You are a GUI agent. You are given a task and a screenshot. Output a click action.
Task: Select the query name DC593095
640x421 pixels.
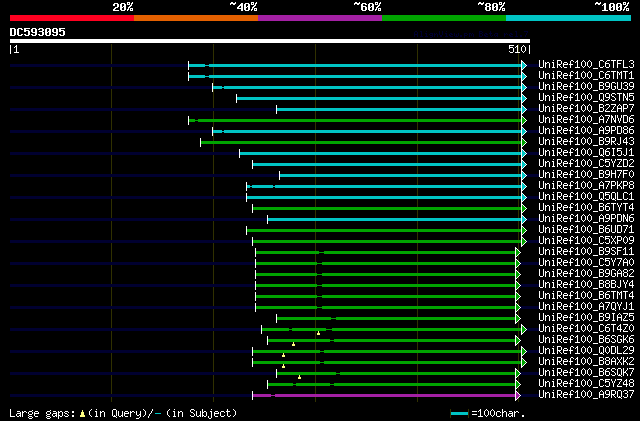click(x=38, y=32)
